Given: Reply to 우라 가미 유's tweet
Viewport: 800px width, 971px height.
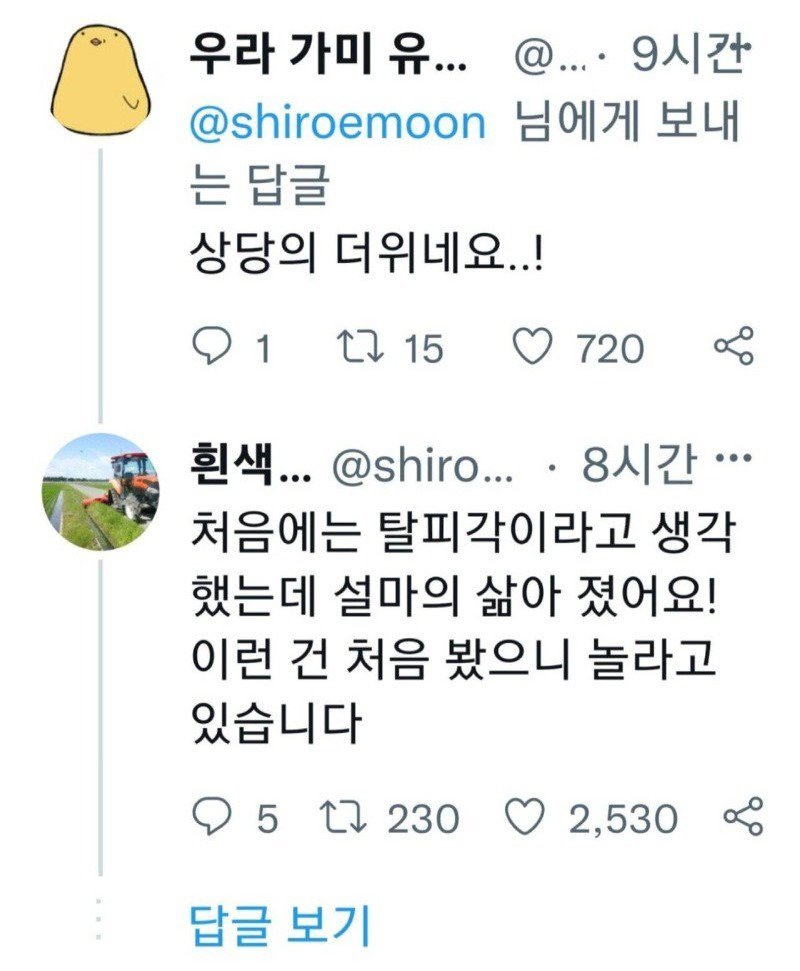Looking at the screenshot, I should (x=218, y=345).
